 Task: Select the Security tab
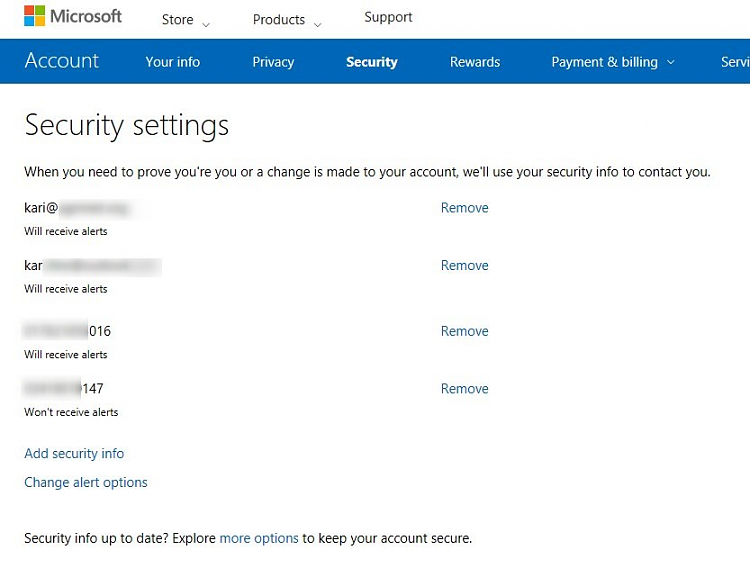pyautogui.click(x=371, y=62)
